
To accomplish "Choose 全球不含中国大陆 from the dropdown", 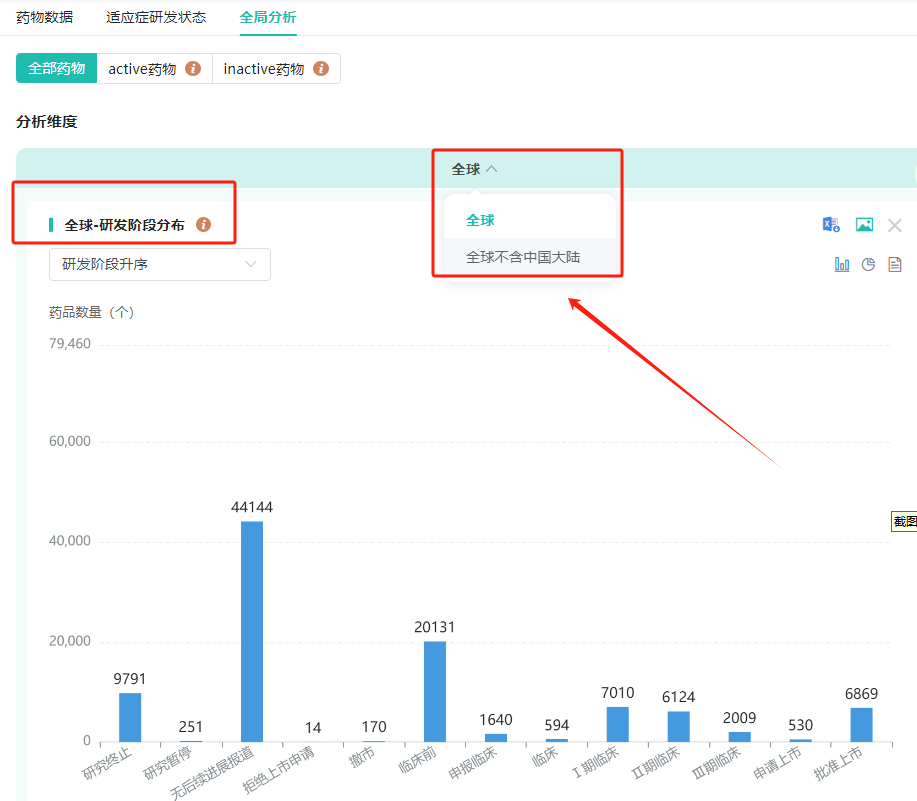I will (523, 257).
